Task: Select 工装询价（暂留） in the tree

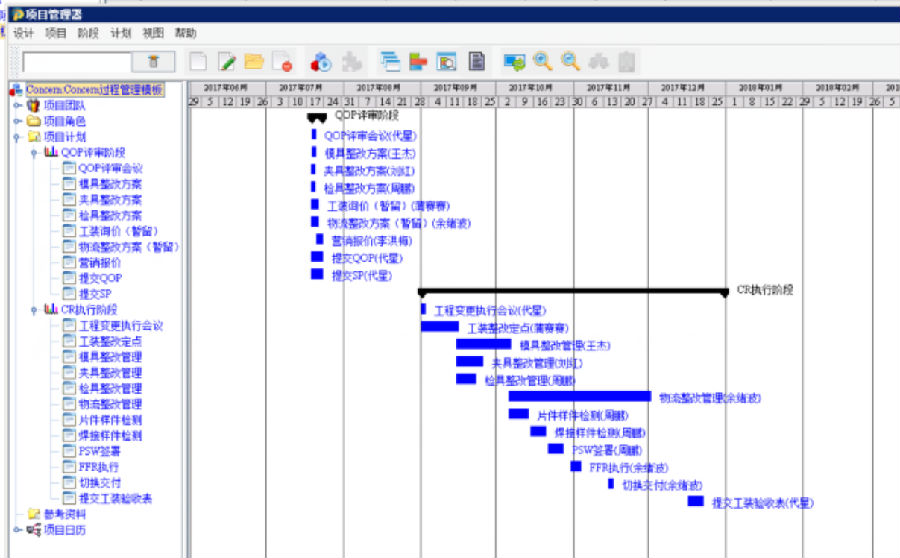Action: [x=118, y=231]
